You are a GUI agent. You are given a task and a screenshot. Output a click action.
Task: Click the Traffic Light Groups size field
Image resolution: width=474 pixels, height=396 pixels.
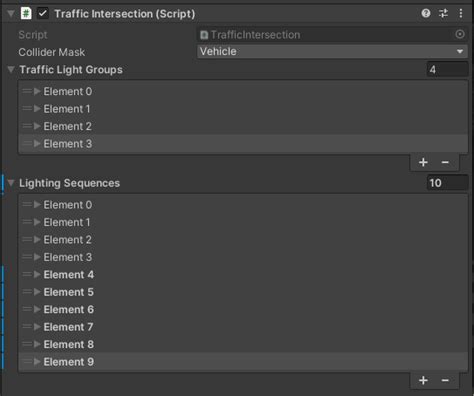[x=447, y=70]
